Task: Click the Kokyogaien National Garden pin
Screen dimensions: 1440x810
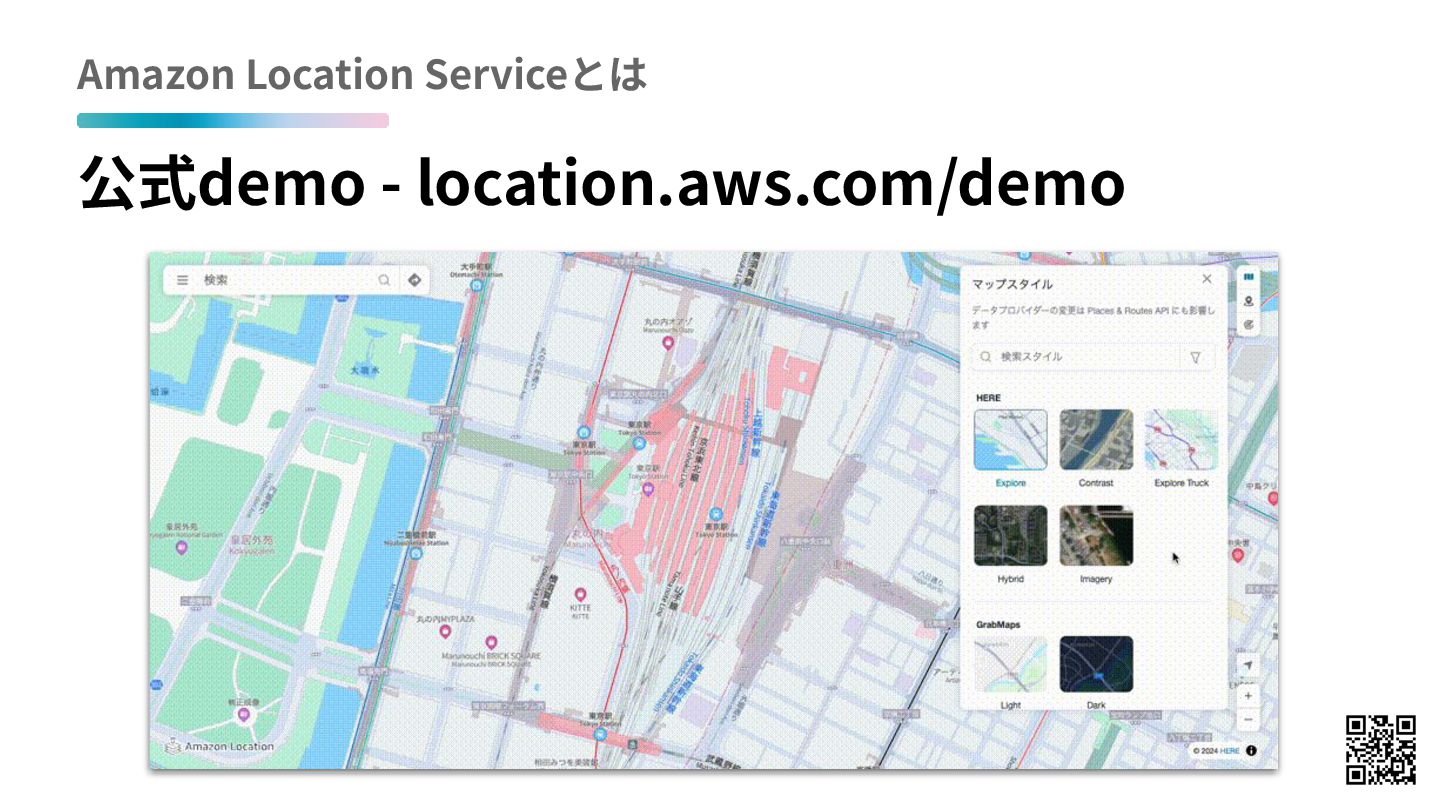Action: click(181, 548)
